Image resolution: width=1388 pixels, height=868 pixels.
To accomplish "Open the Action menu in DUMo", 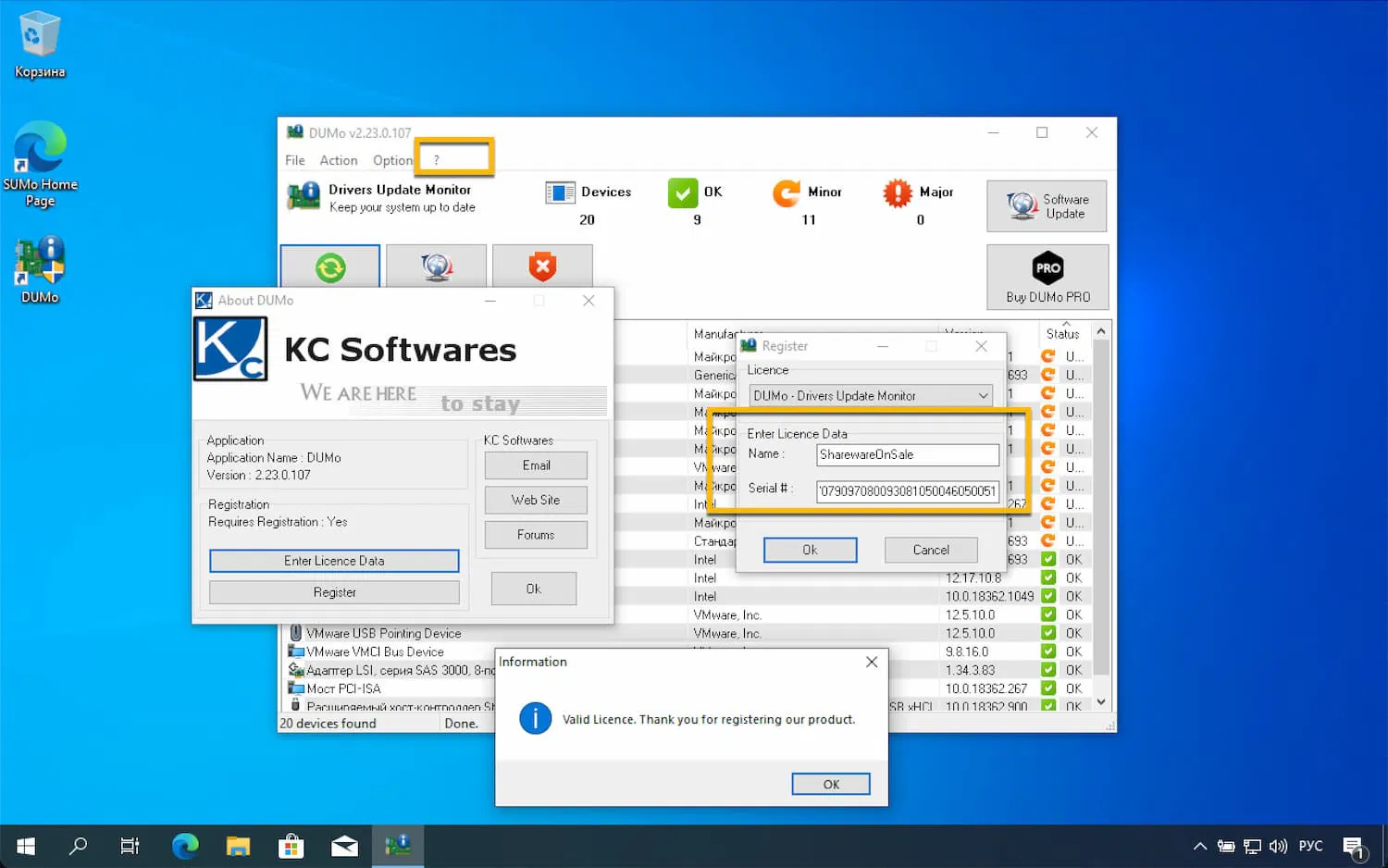I will pyautogui.click(x=339, y=160).
